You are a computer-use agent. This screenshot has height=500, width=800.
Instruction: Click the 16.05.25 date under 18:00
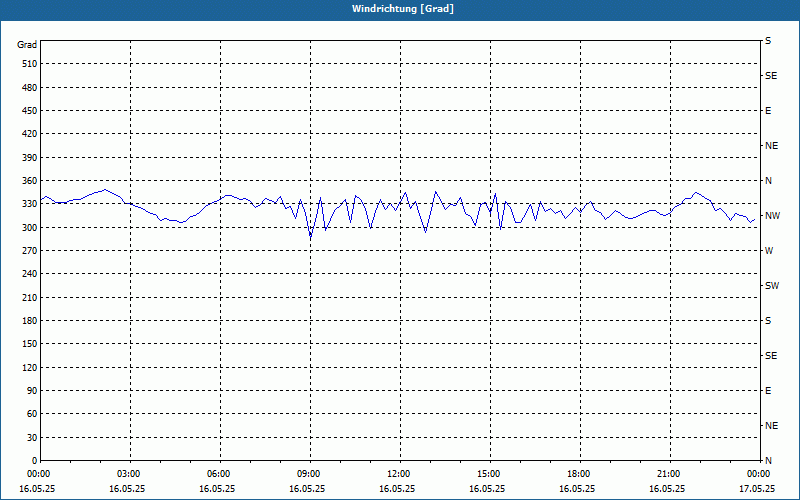click(577, 489)
